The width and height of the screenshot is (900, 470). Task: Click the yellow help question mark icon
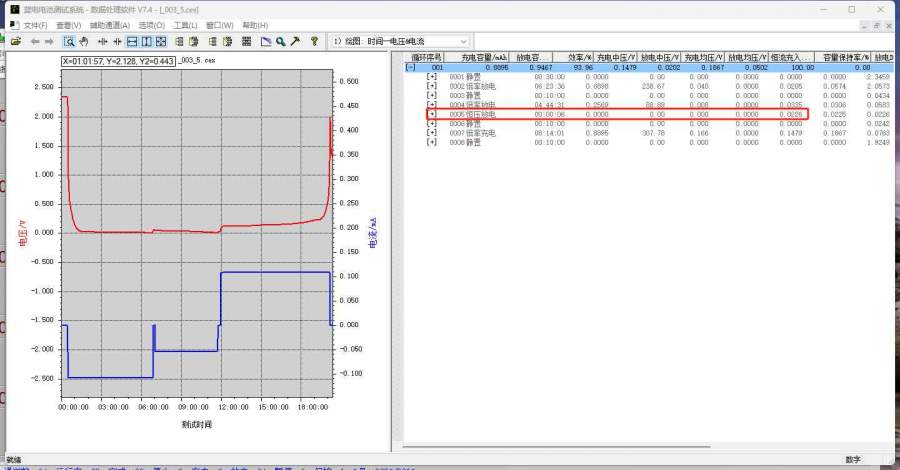pyautogui.click(x=314, y=41)
